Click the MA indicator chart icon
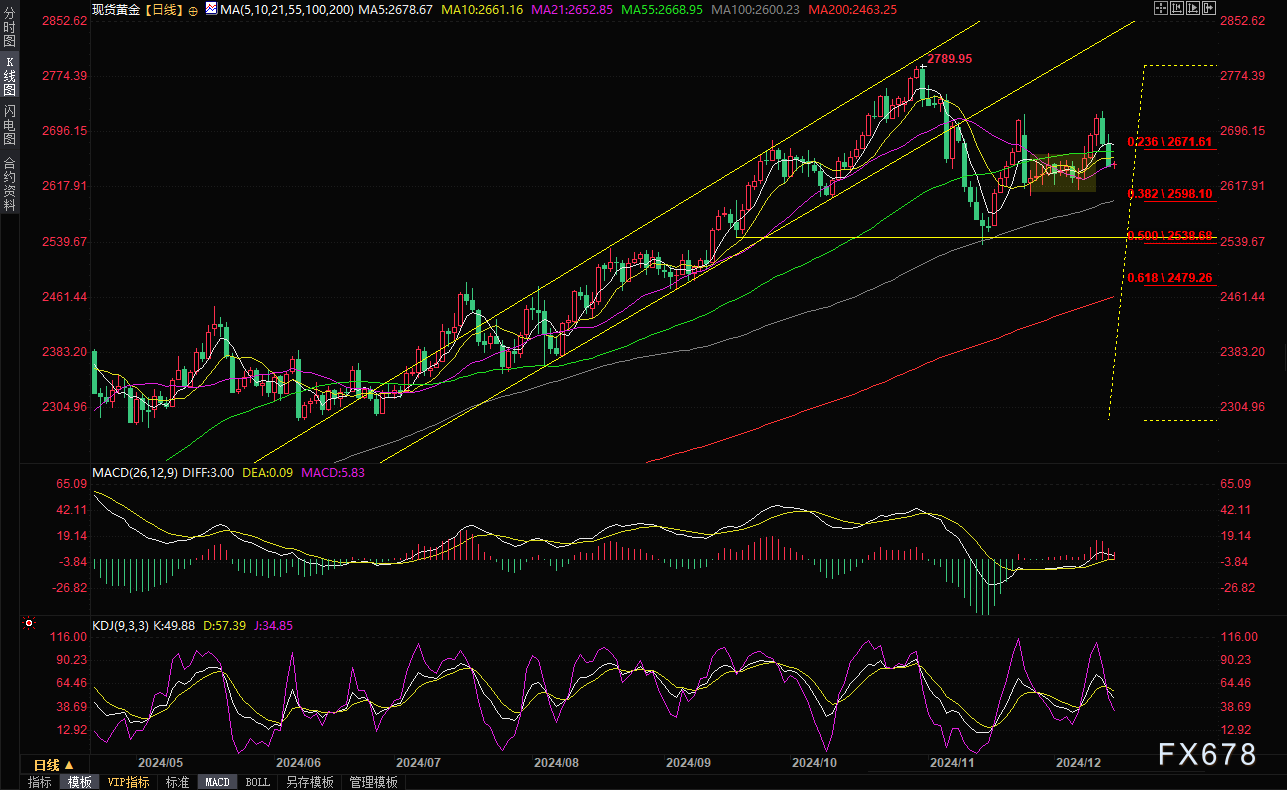Screen dimensions: 1287x790 [211, 8]
